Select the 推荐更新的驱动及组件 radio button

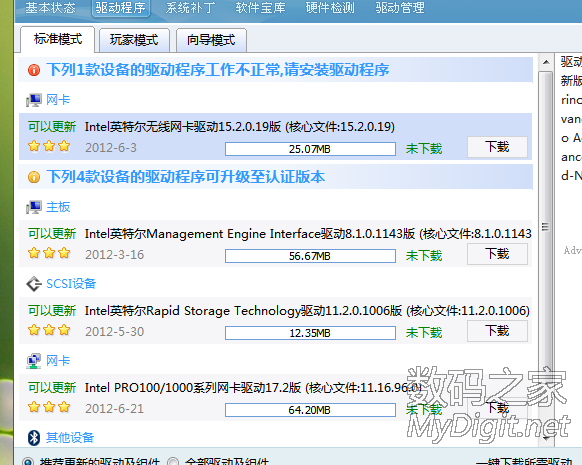click(x=28, y=462)
